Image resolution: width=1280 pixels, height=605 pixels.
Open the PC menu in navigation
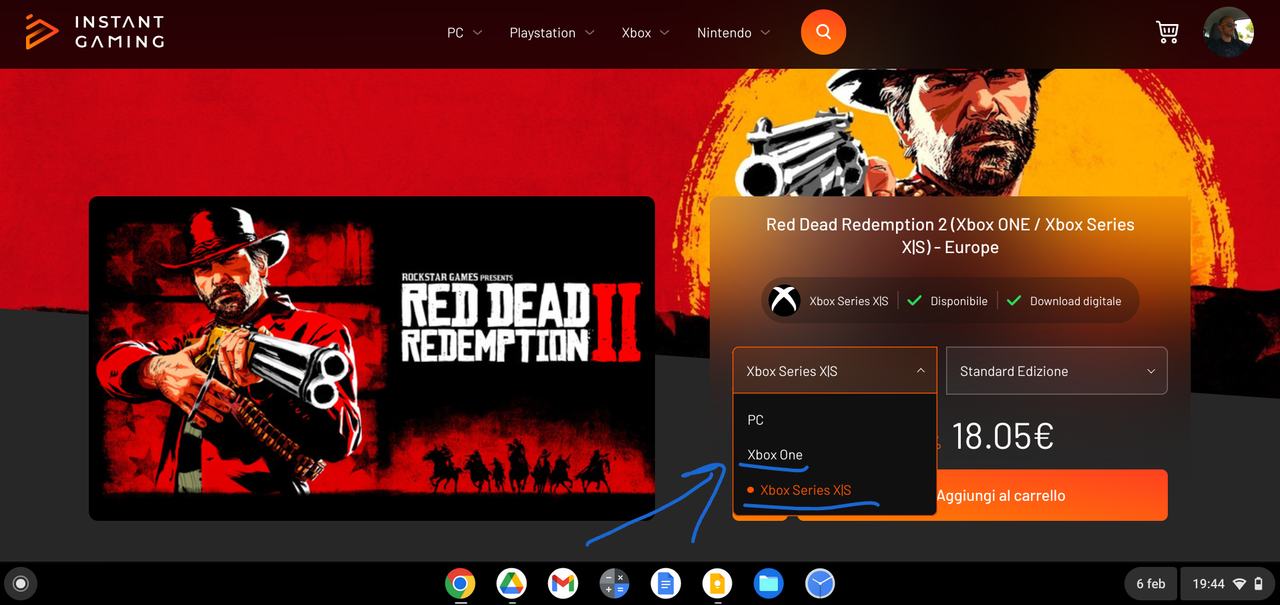[x=464, y=33]
